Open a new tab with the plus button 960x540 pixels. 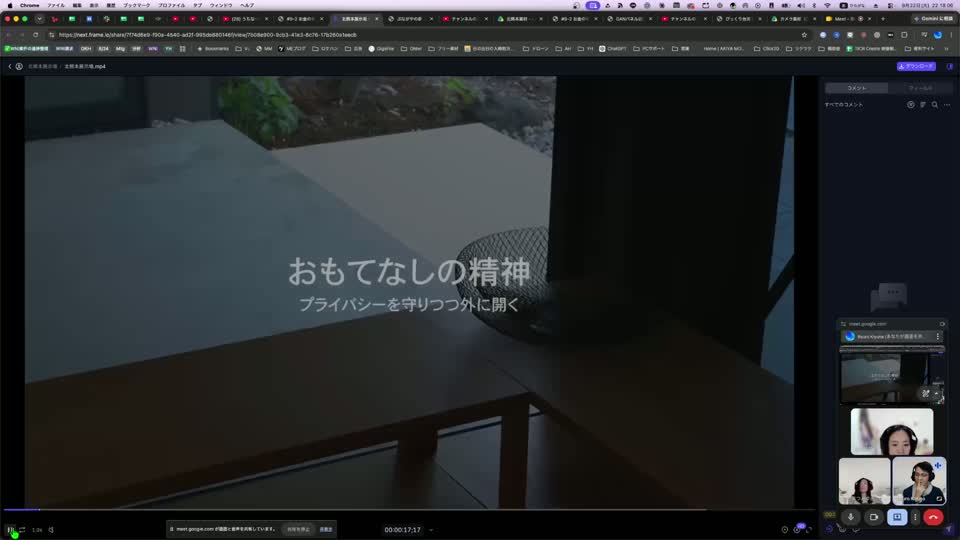click(882, 19)
